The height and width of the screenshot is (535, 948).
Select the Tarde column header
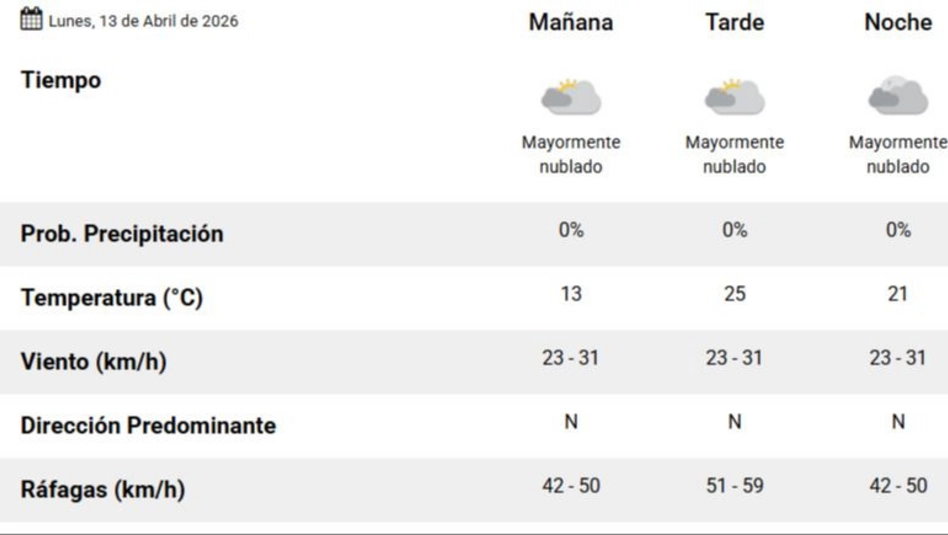[734, 22]
